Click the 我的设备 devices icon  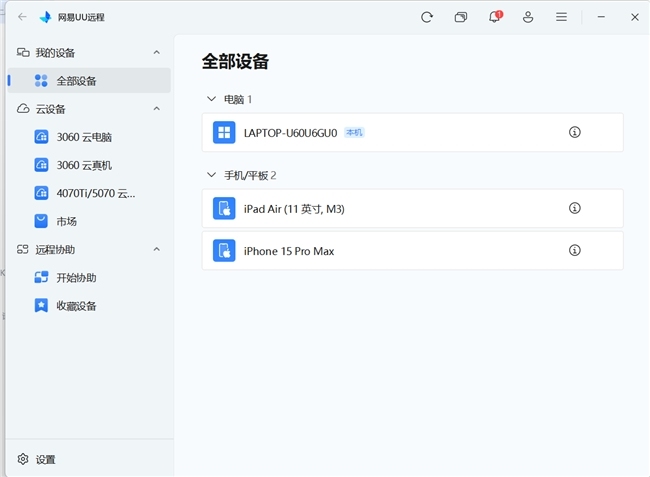[23, 52]
